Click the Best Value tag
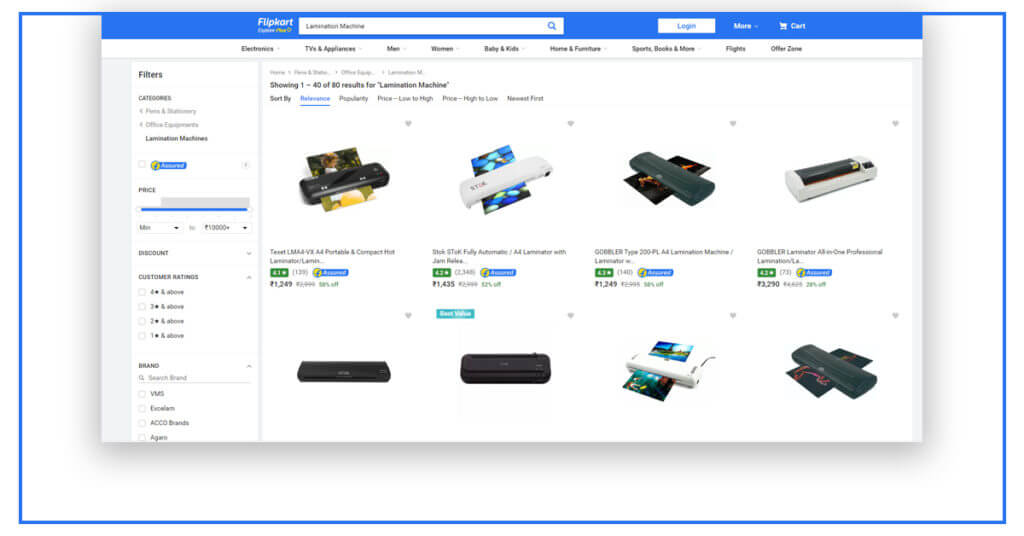The height and width of the screenshot is (536, 1024). pyautogui.click(x=455, y=314)
